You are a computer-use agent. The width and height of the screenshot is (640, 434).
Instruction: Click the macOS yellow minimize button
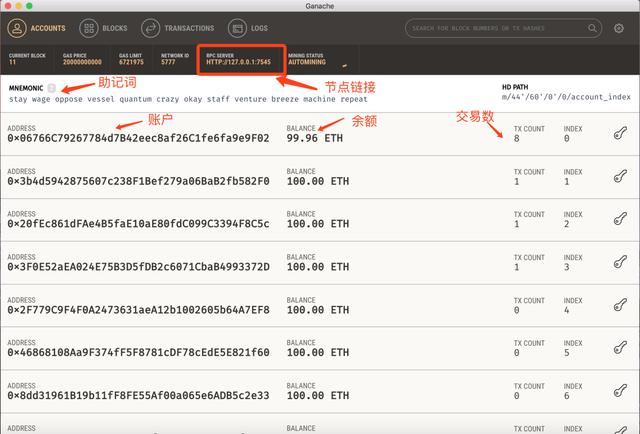(x=18, y=6)
